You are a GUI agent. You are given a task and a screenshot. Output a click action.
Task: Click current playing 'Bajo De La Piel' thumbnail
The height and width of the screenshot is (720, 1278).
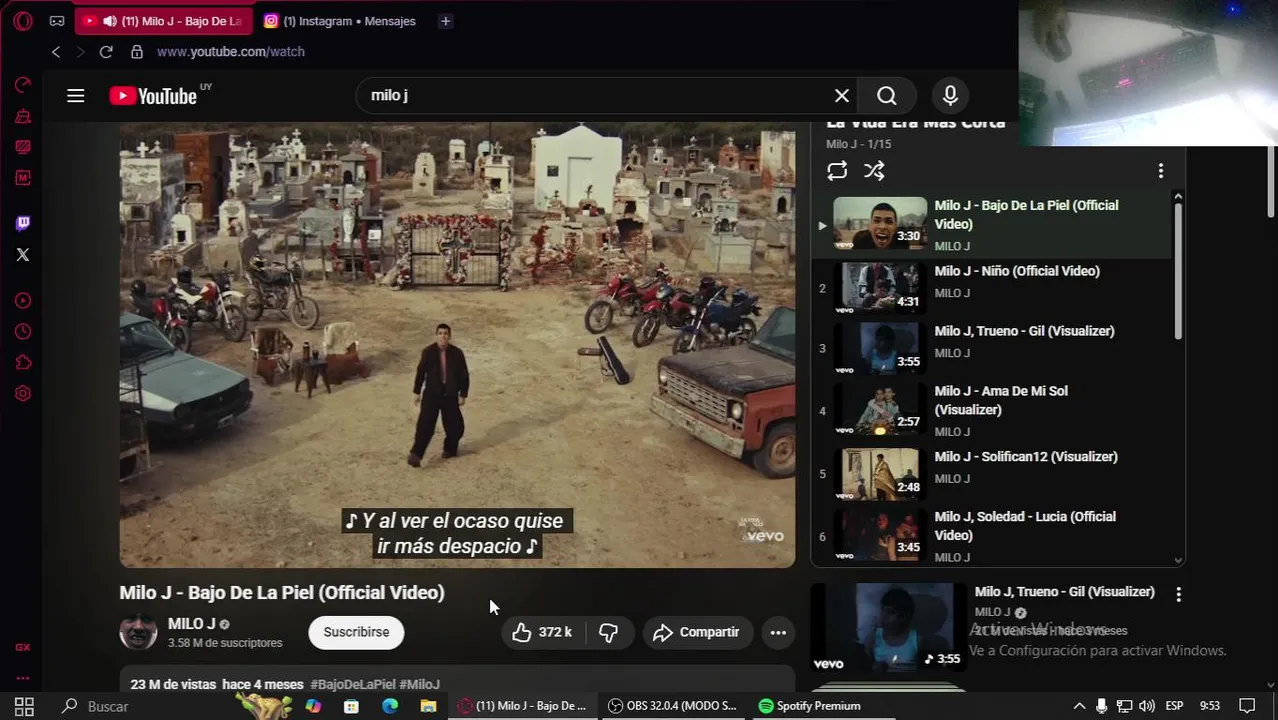click(x=880, y=224)
